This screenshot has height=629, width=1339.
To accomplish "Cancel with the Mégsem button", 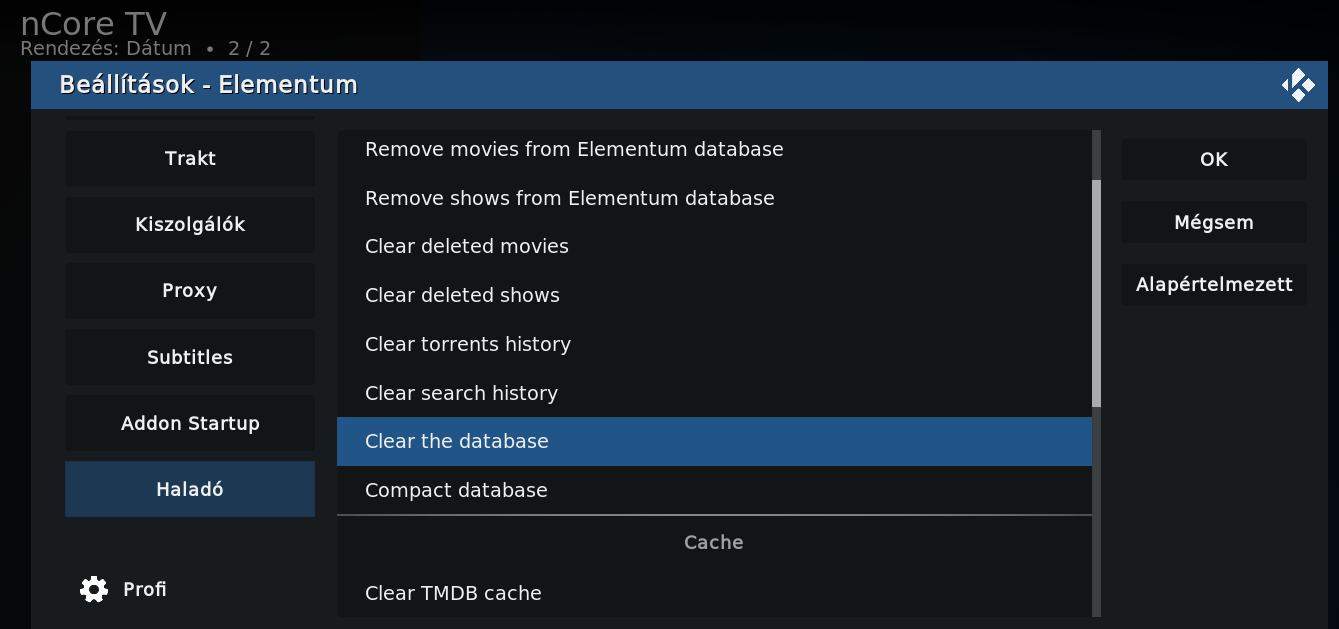I will tap(1214, 222).
